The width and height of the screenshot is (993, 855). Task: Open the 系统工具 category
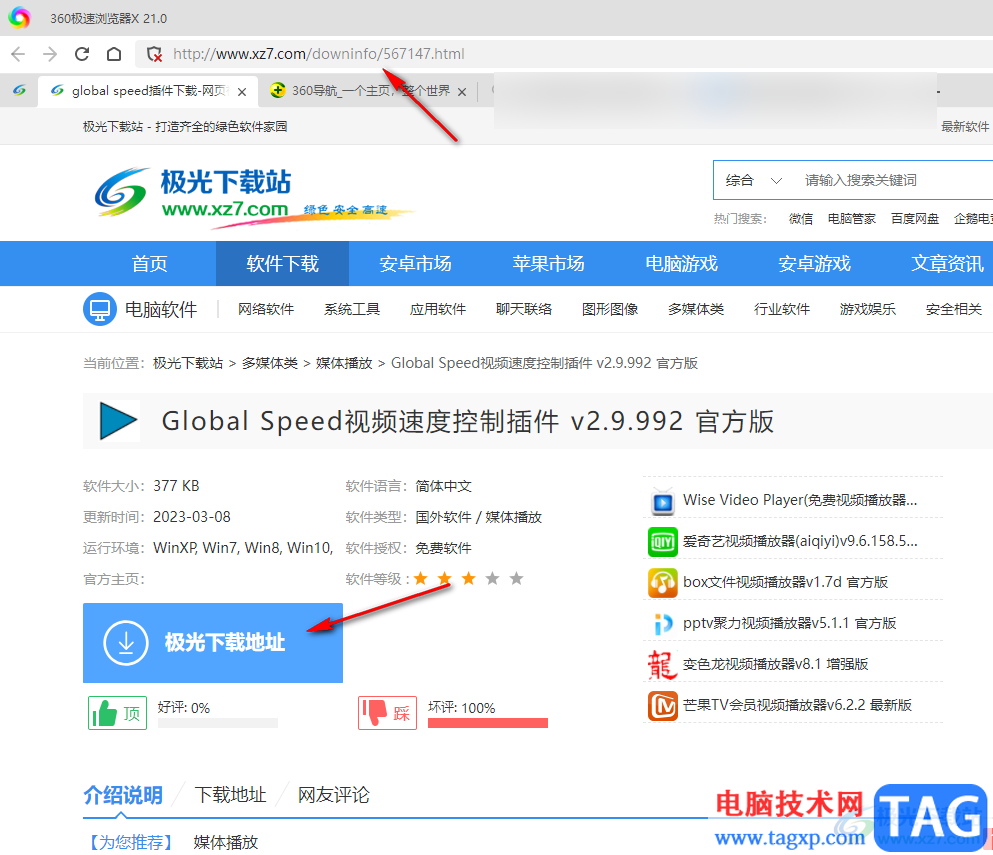[352, 309]
